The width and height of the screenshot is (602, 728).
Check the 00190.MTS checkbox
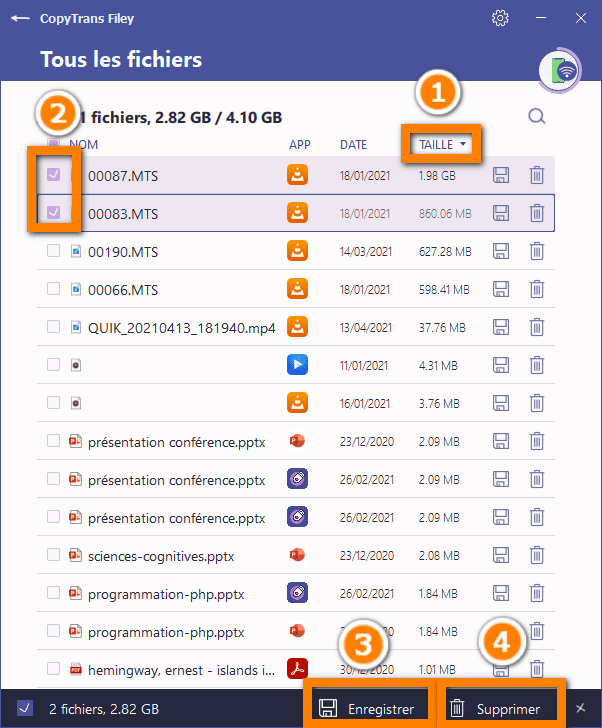point(53,251)
